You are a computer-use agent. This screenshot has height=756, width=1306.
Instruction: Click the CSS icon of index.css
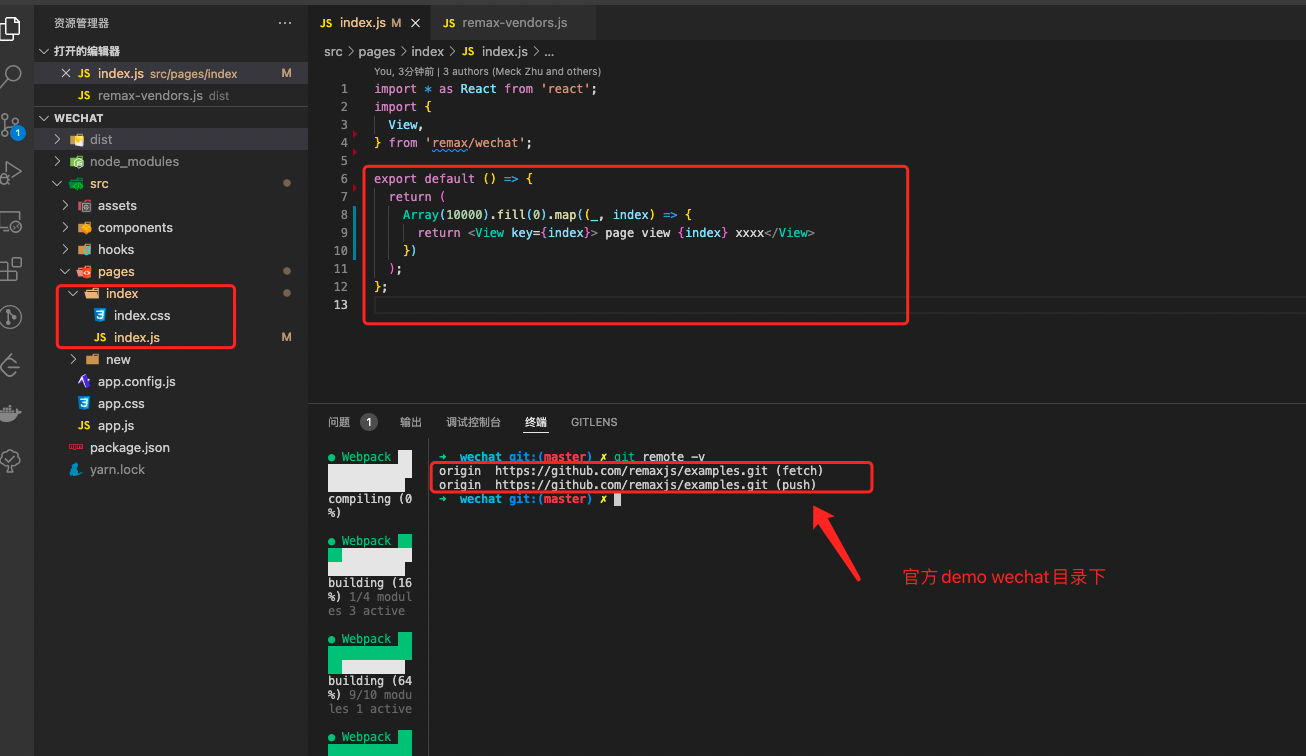point(100,315)
